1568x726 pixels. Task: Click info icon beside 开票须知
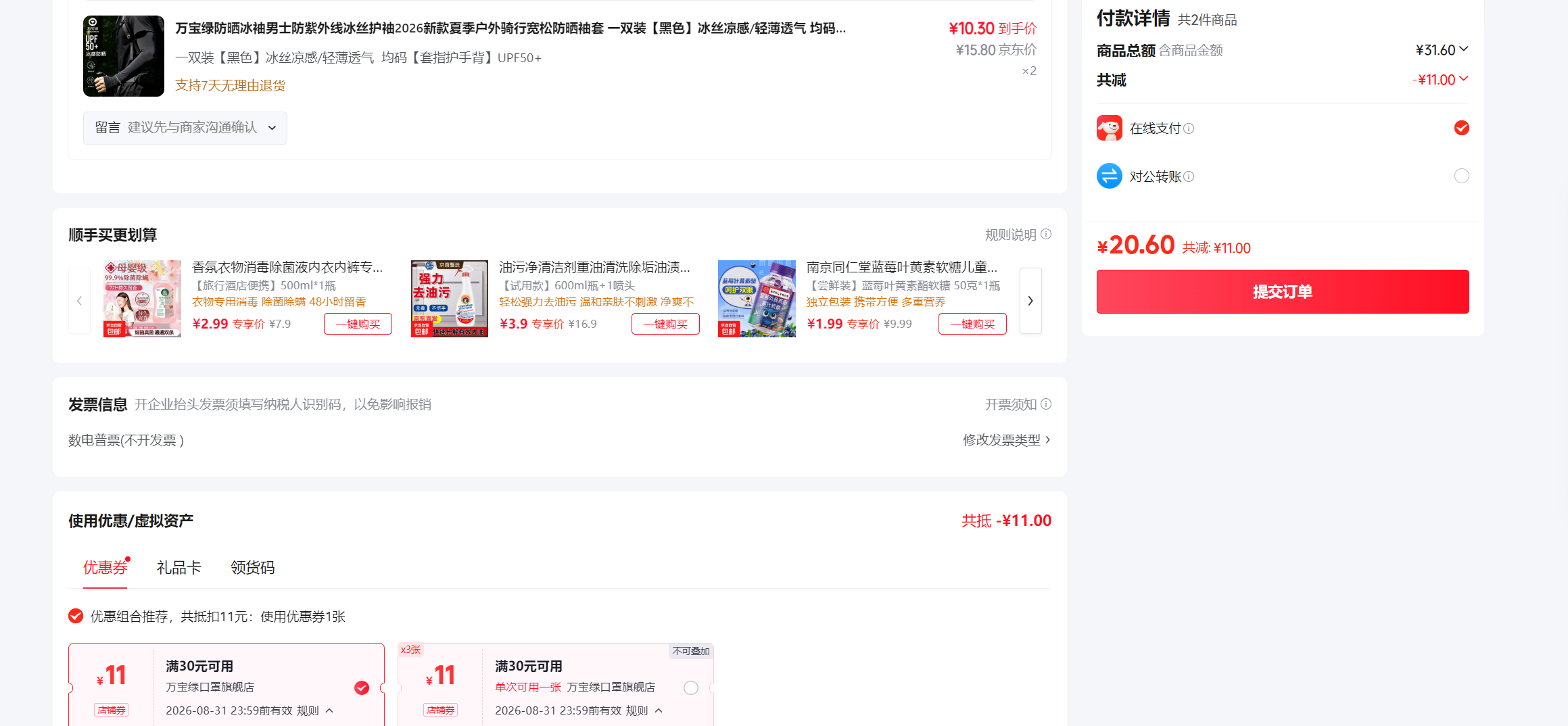(1046, 404)
